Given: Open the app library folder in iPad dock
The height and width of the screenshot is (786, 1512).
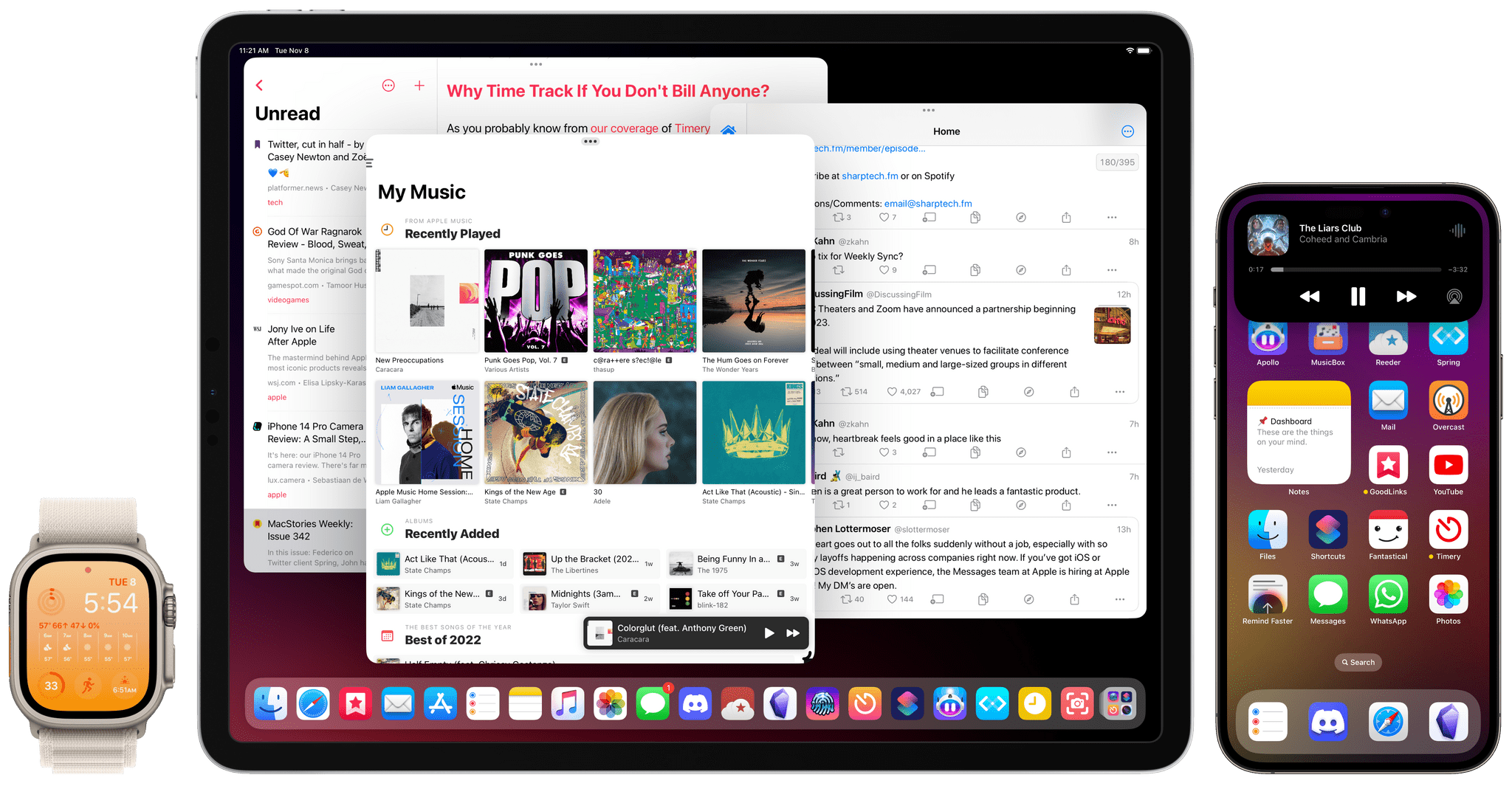Looking at the screenshot, I should pos(1119,703).
